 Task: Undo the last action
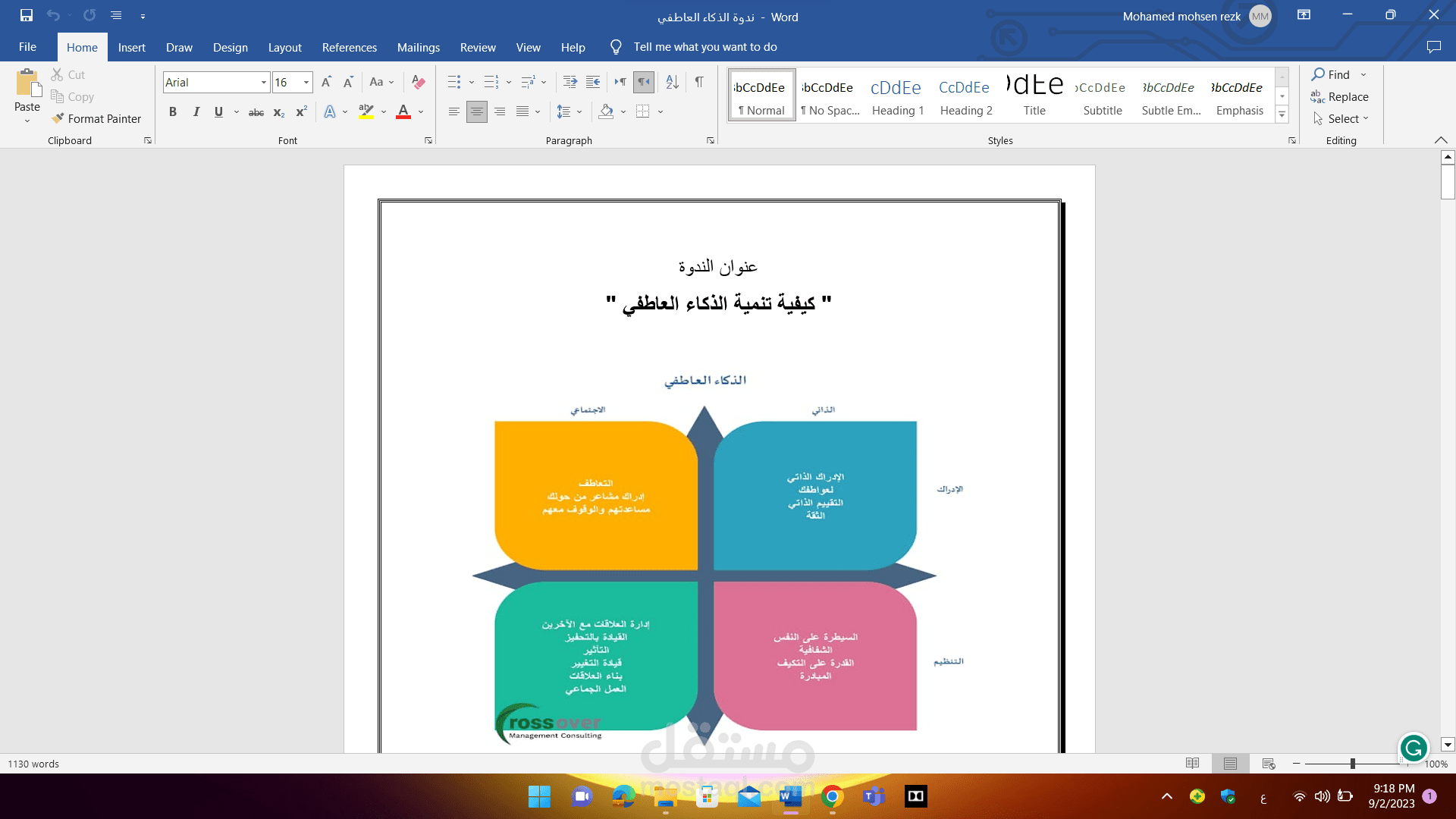53,15
